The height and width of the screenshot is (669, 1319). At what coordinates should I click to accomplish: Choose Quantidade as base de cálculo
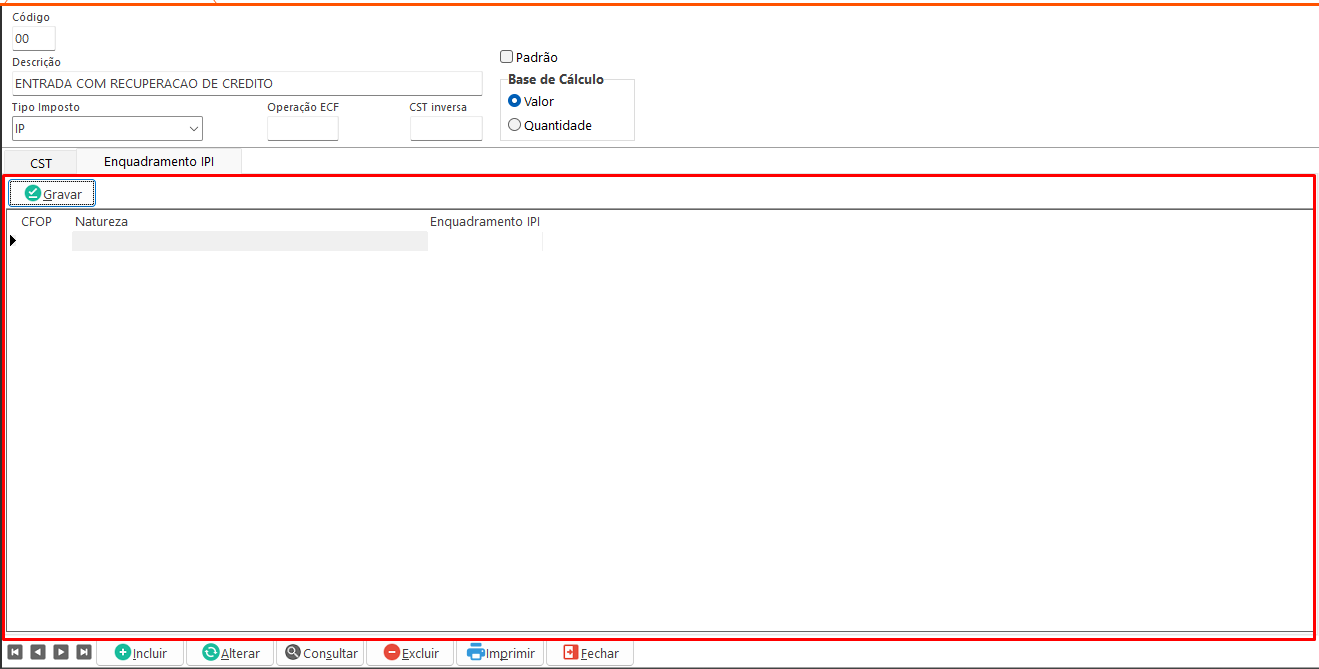[515, 125]
